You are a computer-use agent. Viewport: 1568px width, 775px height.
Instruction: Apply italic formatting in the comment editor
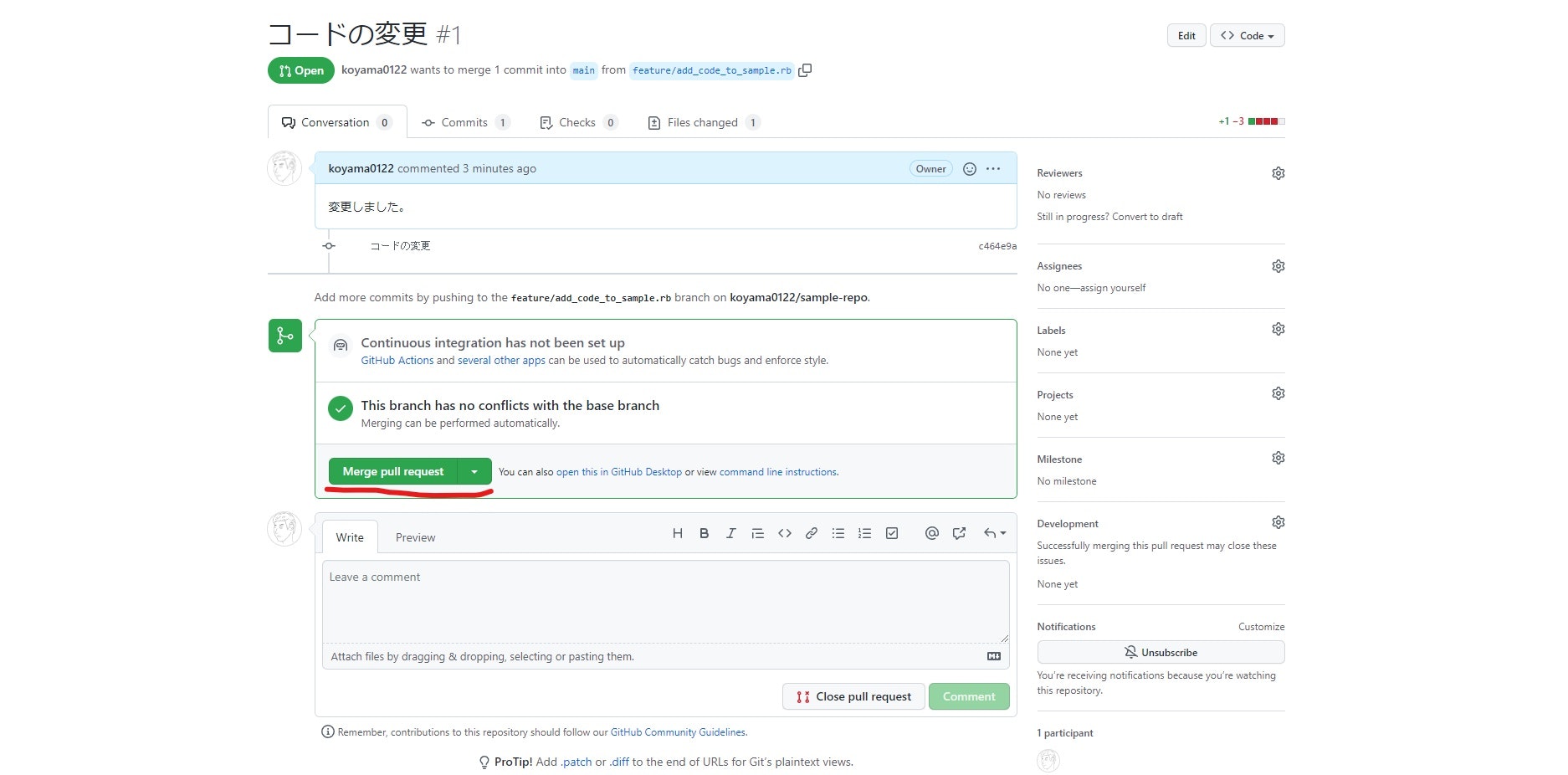[730, 533]
